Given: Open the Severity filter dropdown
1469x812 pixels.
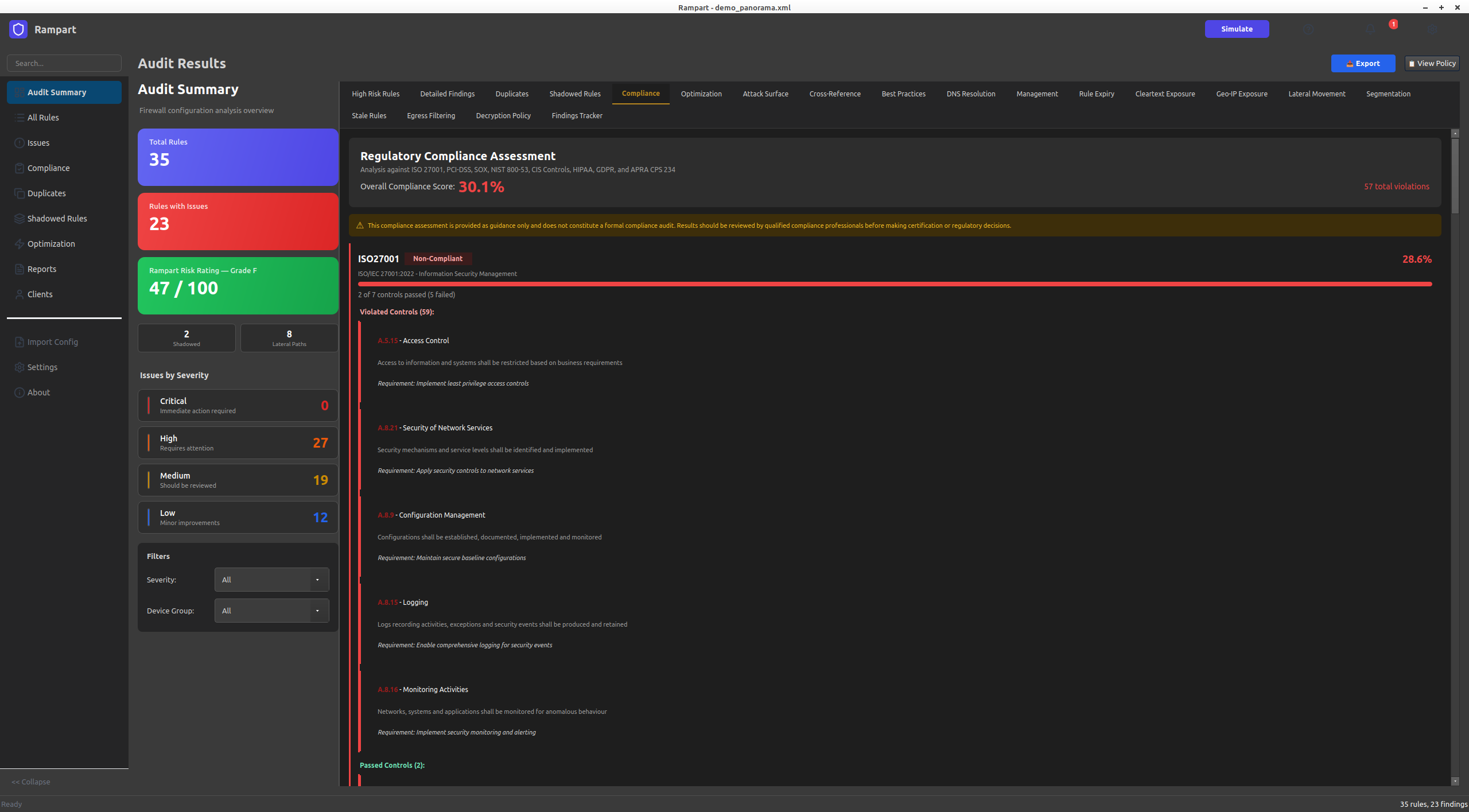Looking at the screenshot, I should [271, 580].
